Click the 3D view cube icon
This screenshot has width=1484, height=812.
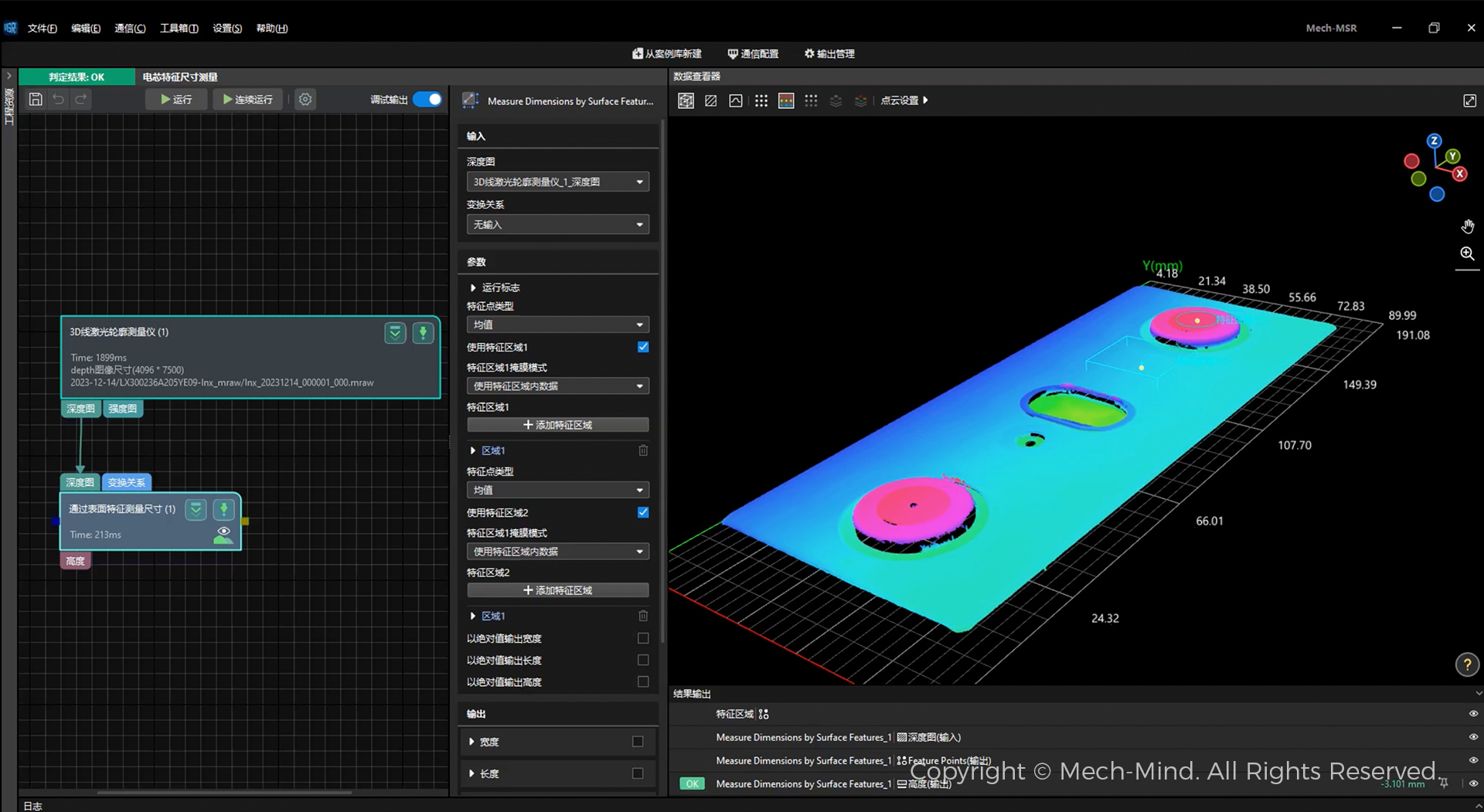click(686, 101)
